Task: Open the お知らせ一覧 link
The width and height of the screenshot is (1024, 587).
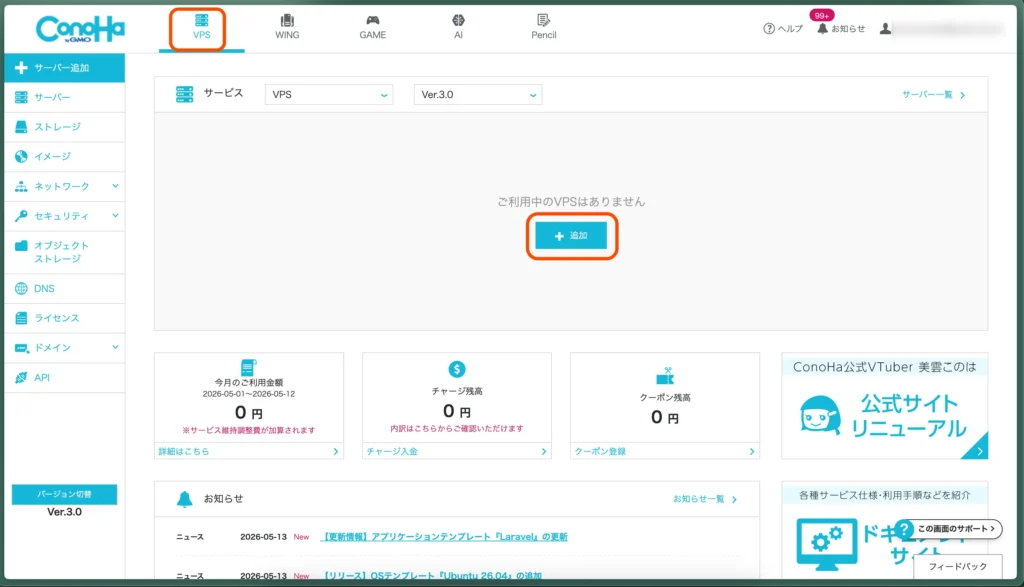Action: 705,499
